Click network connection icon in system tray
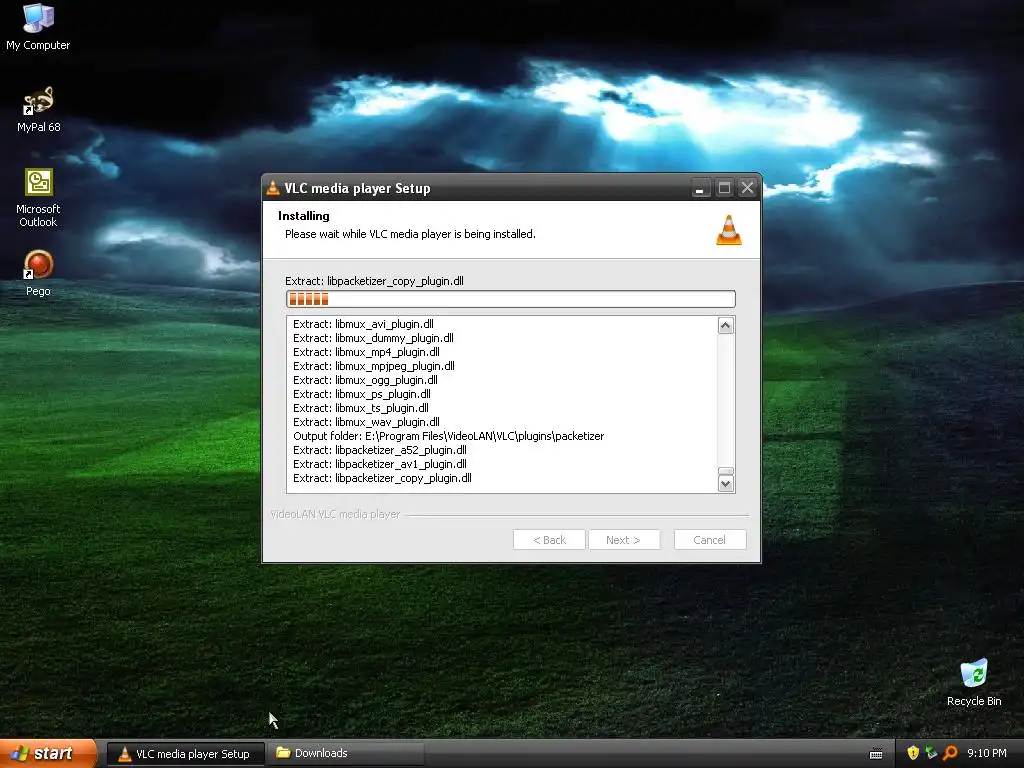 [x=931, y=753]
